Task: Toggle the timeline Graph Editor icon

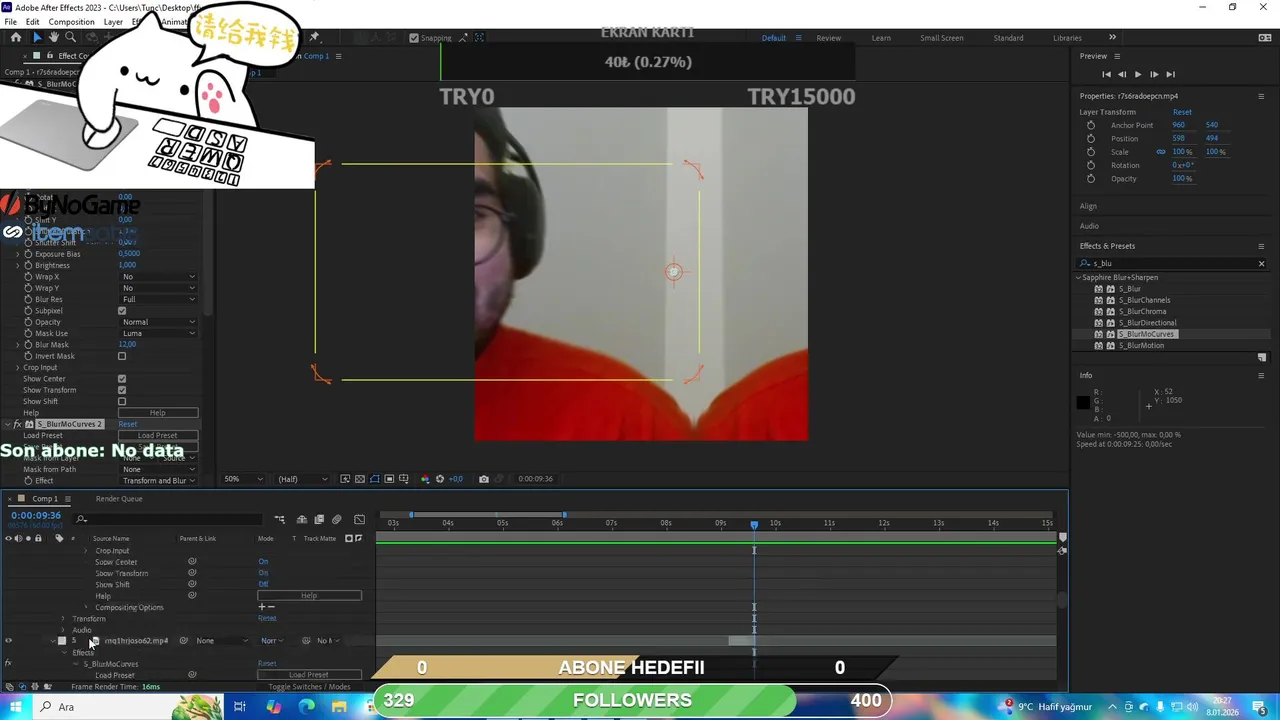Action: 359,519
